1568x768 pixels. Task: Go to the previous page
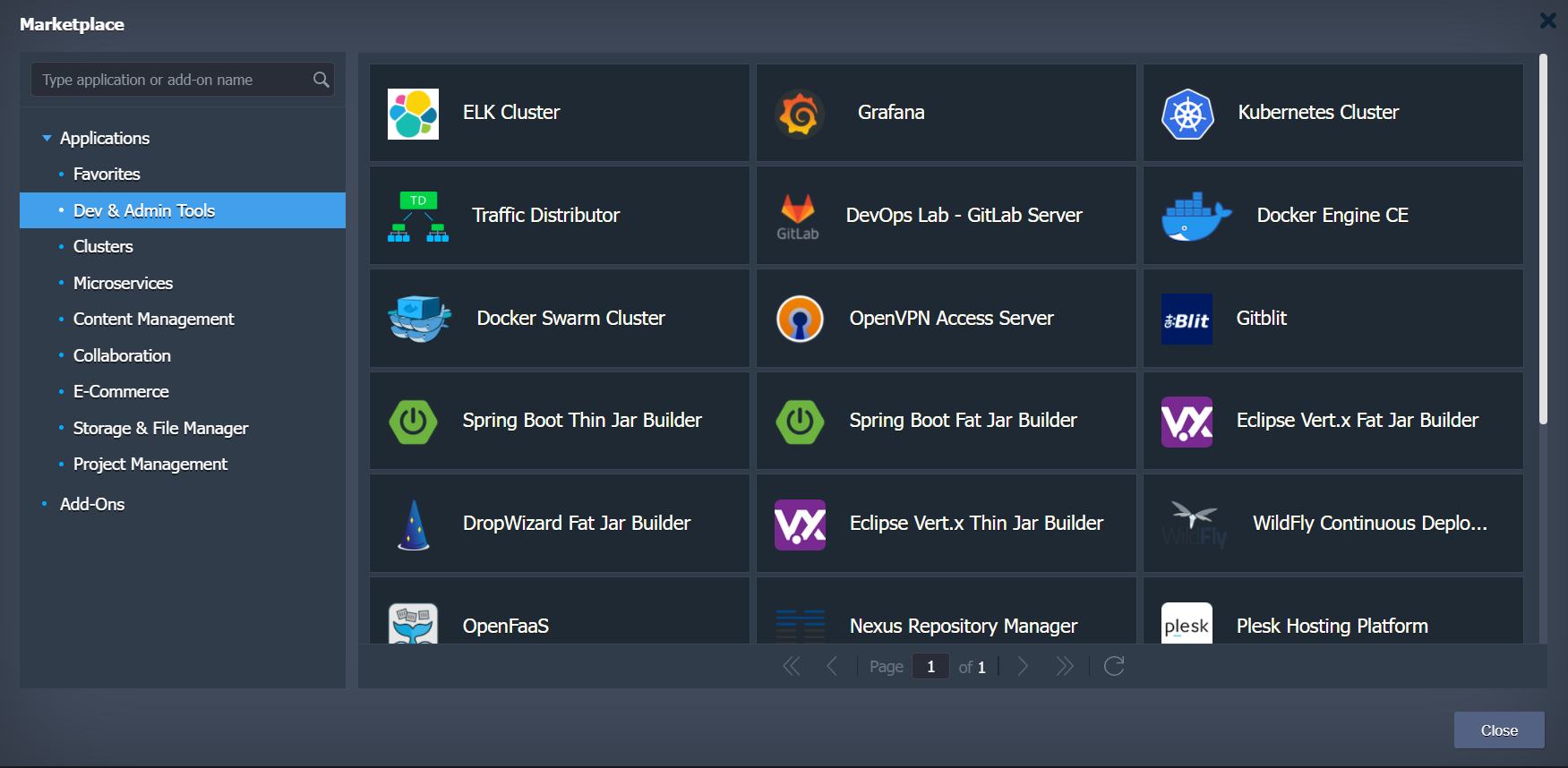pos(832,666)
